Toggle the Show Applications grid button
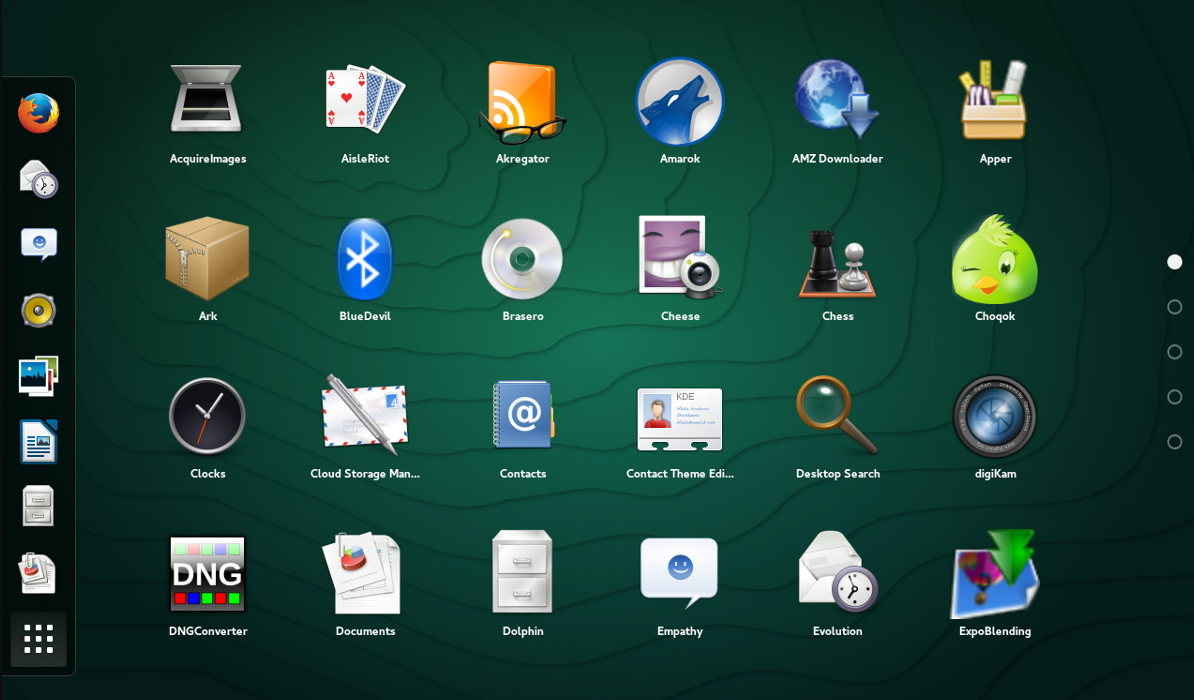1194x700 pixels. coord(38,639)
